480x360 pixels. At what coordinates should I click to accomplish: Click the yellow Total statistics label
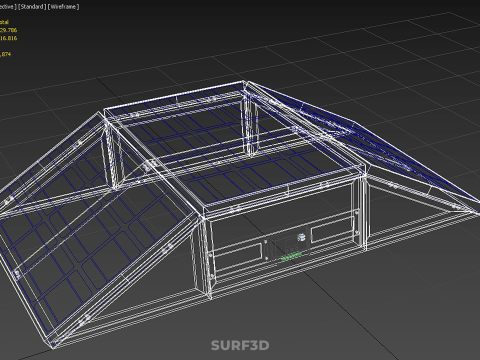click(4, 22)
